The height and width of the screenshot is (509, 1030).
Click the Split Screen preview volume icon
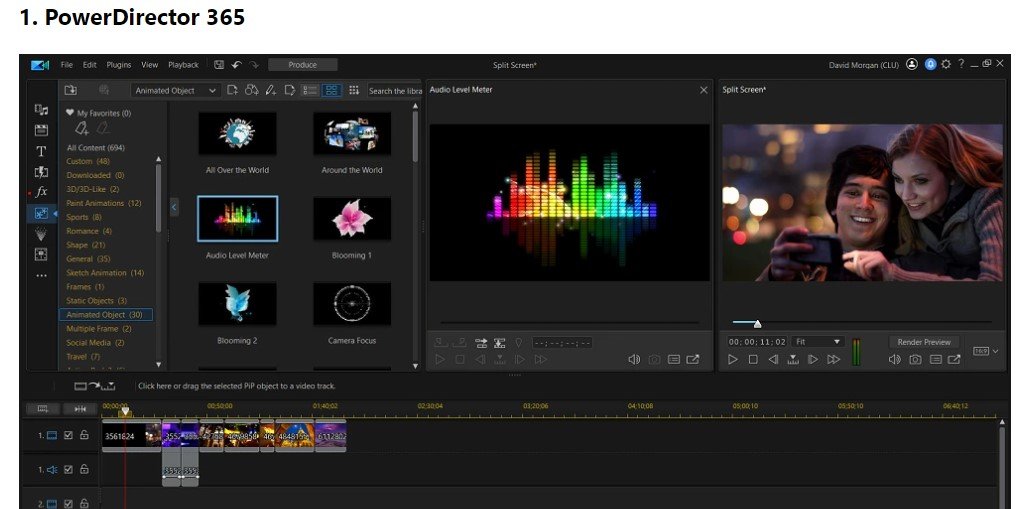tap(894, 359)
